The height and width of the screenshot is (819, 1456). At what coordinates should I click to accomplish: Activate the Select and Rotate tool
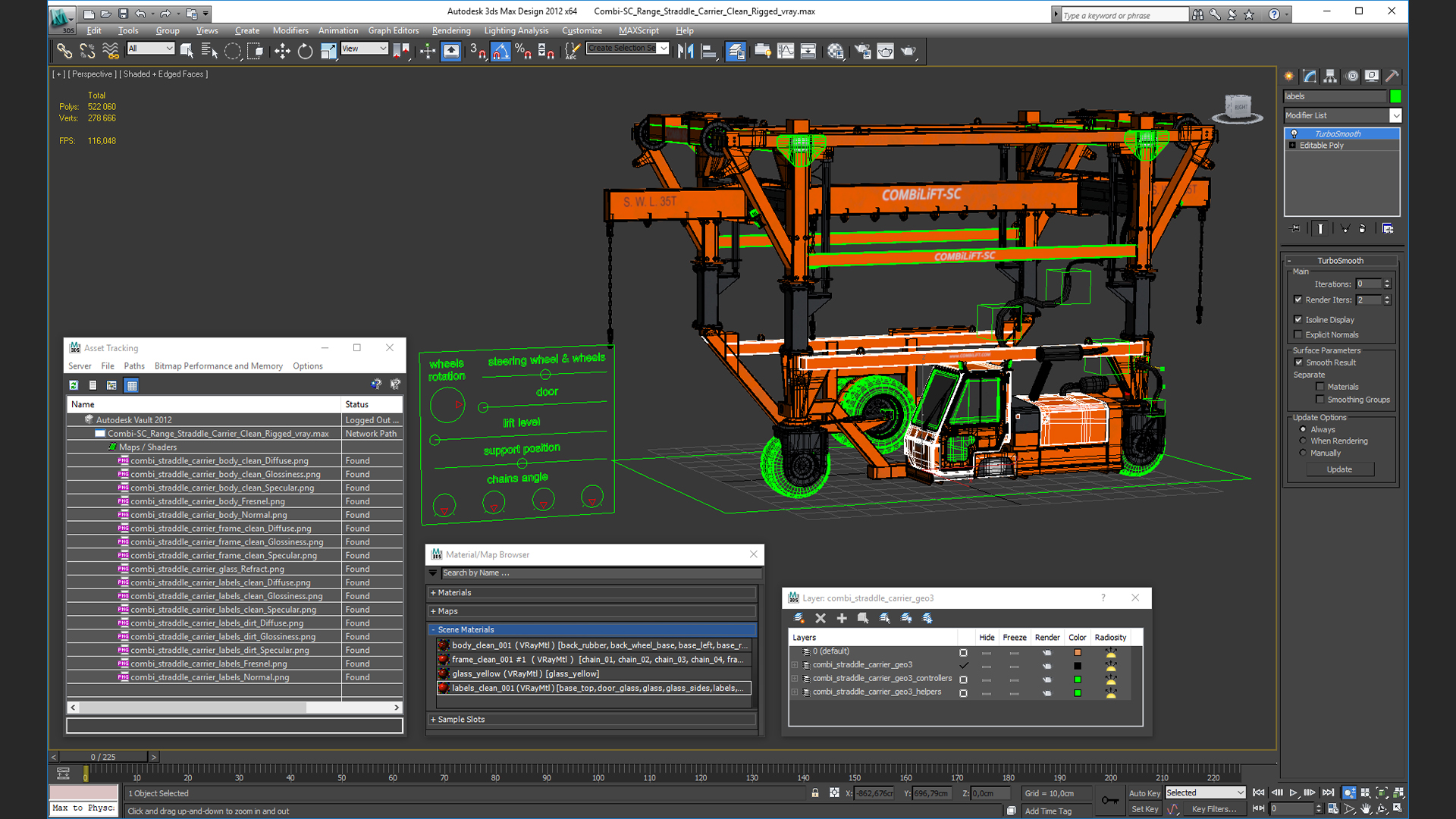305,51
